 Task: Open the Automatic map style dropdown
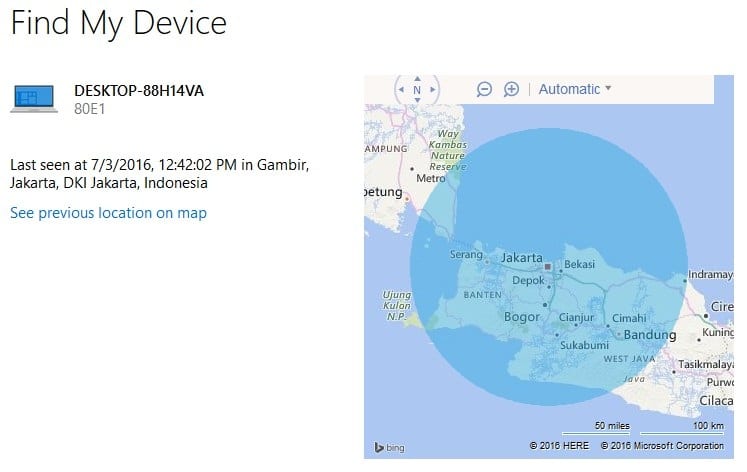tap(575, 89)
